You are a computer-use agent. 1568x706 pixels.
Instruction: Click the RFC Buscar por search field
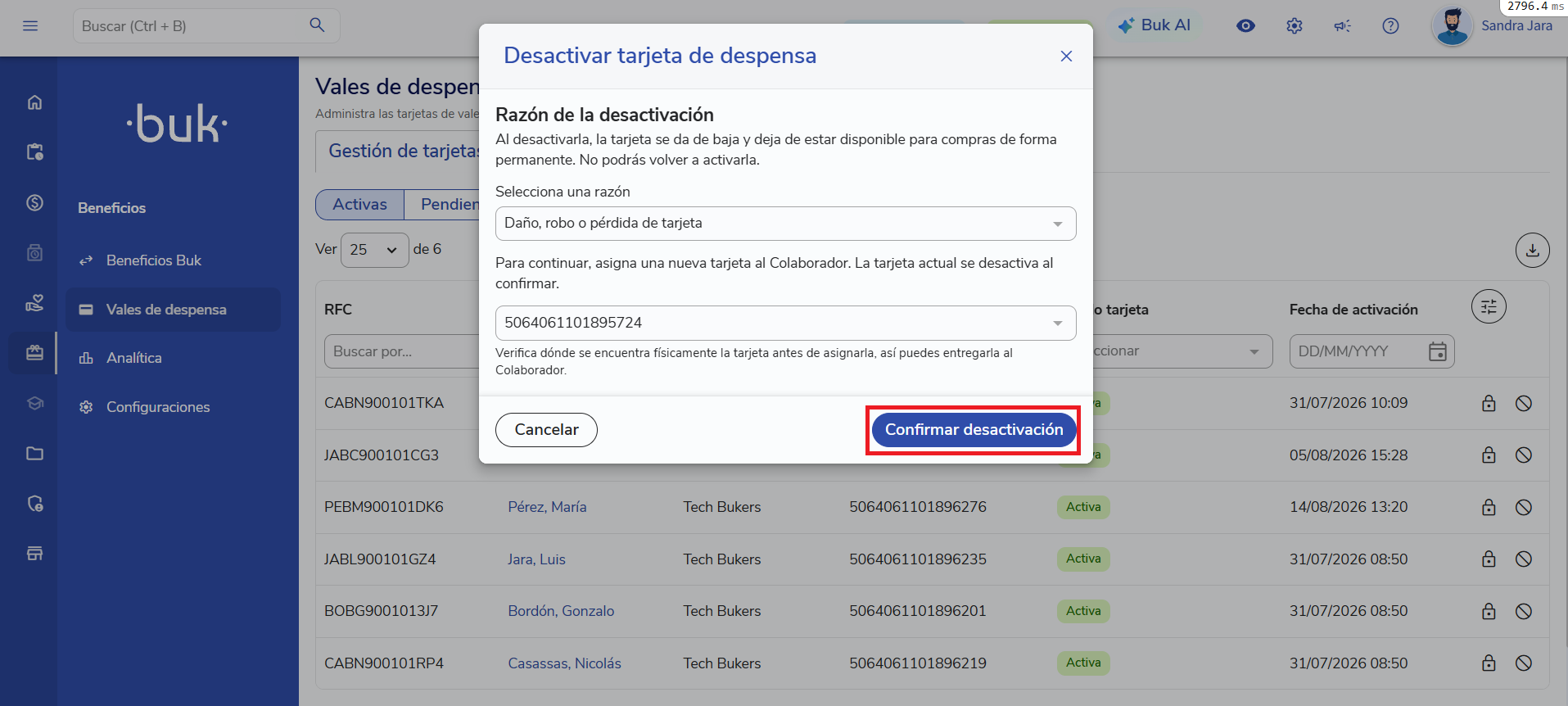coord(401,351)
